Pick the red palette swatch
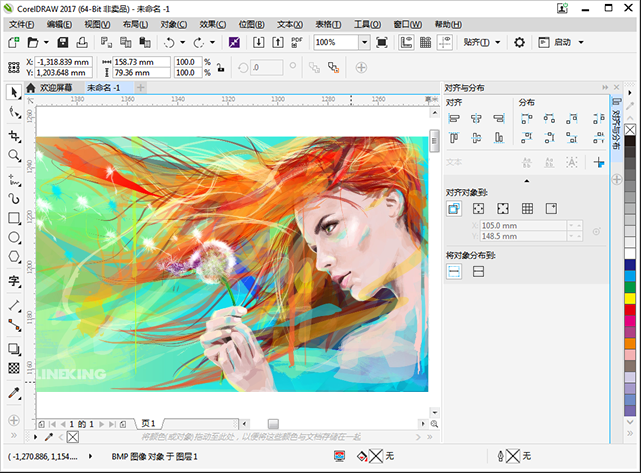 [x=630, y=309]
